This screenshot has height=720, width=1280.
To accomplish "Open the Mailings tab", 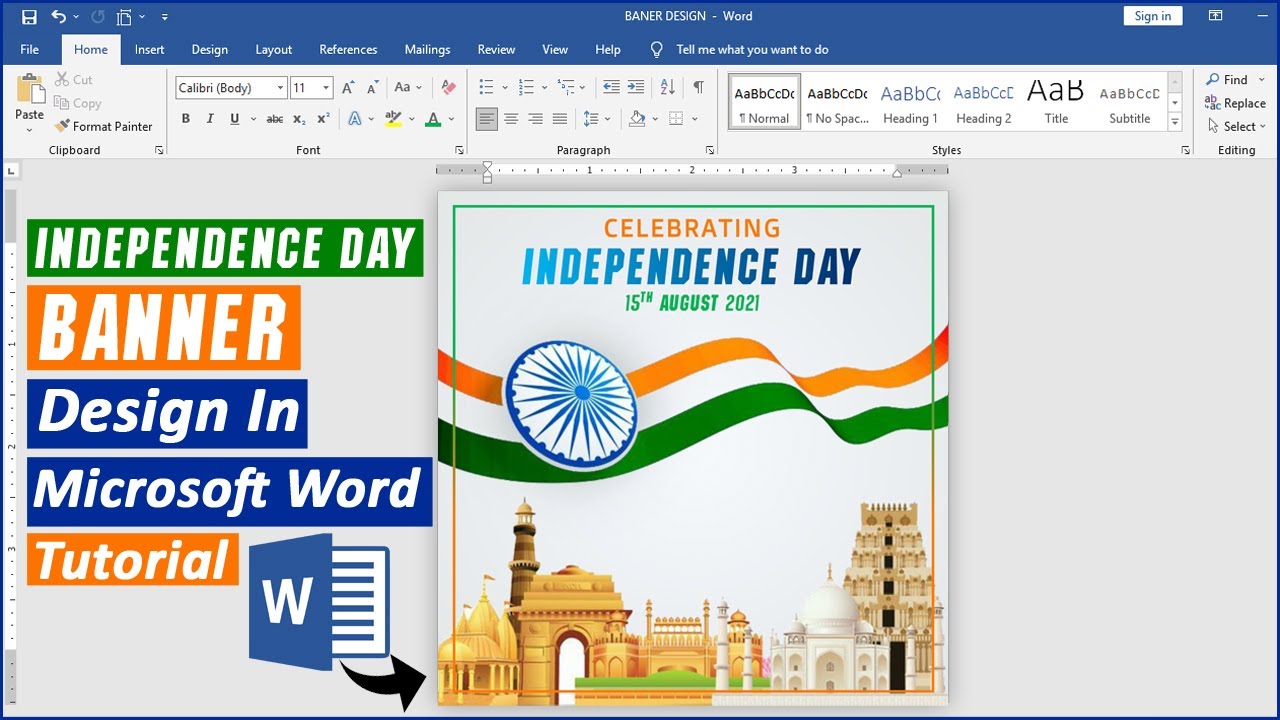I will click(x=427, y=49).
